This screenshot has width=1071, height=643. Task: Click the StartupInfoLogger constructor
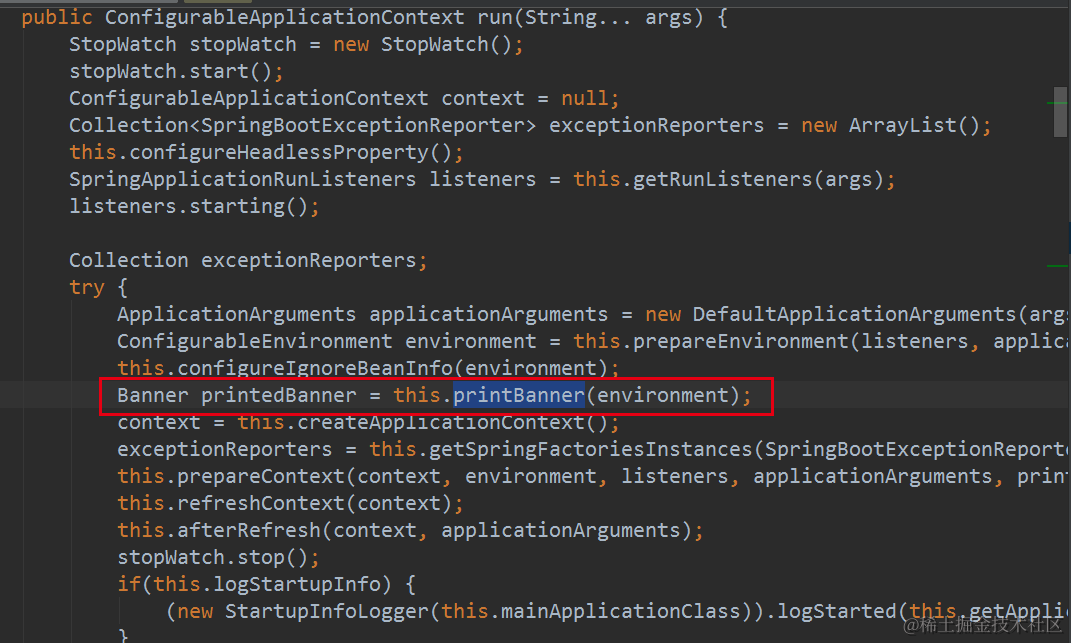click(326, 611)
